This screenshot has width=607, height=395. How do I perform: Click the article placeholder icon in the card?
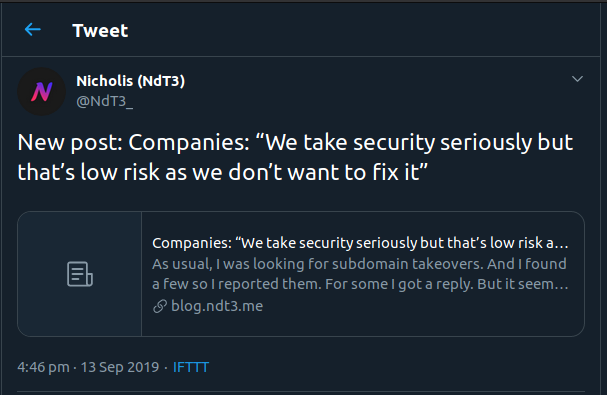[x=80, y=274]
